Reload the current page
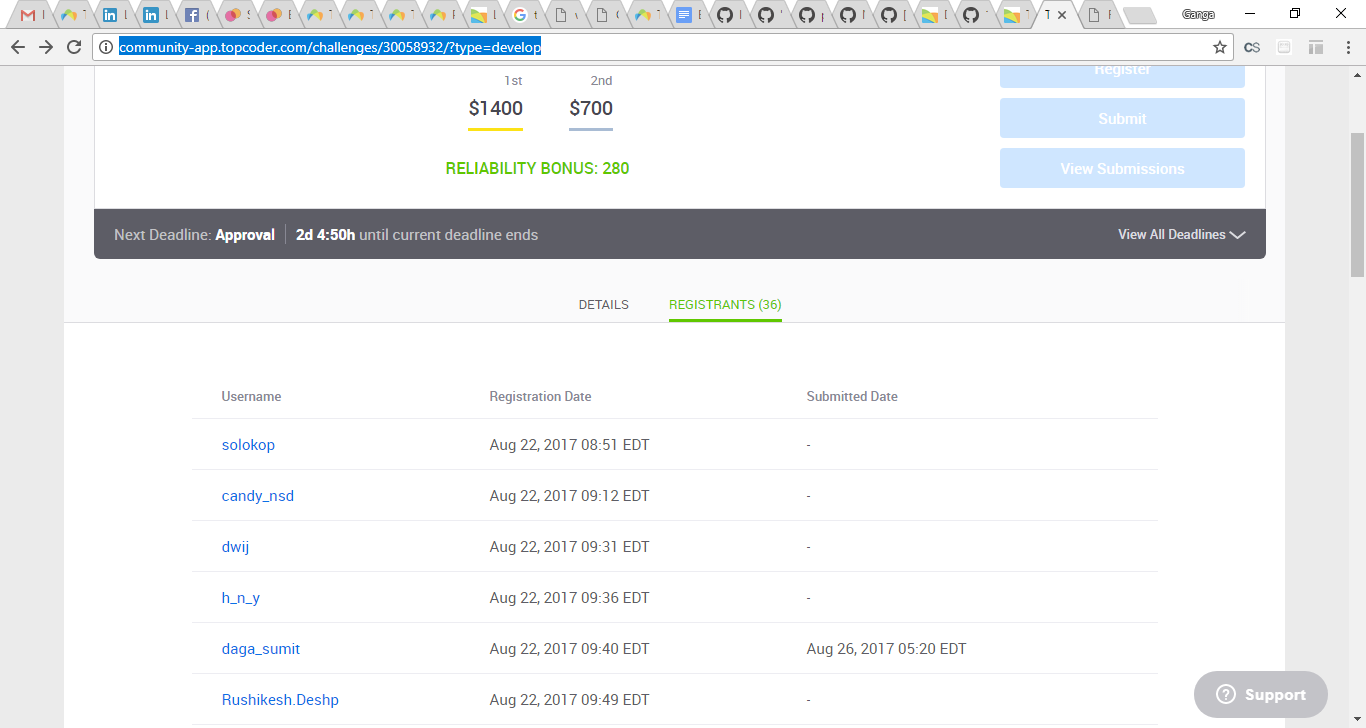This screenshot has height=728, width=1366. 74,47
